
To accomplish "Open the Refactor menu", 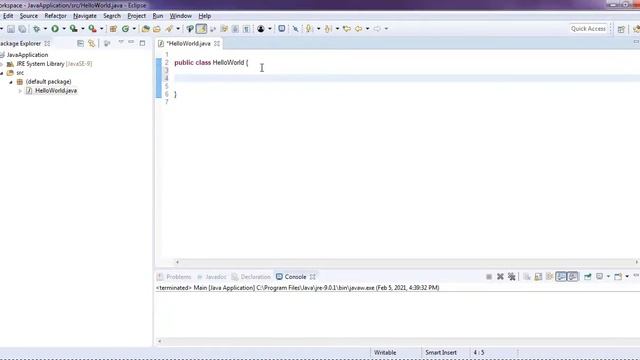I will 55,16.
